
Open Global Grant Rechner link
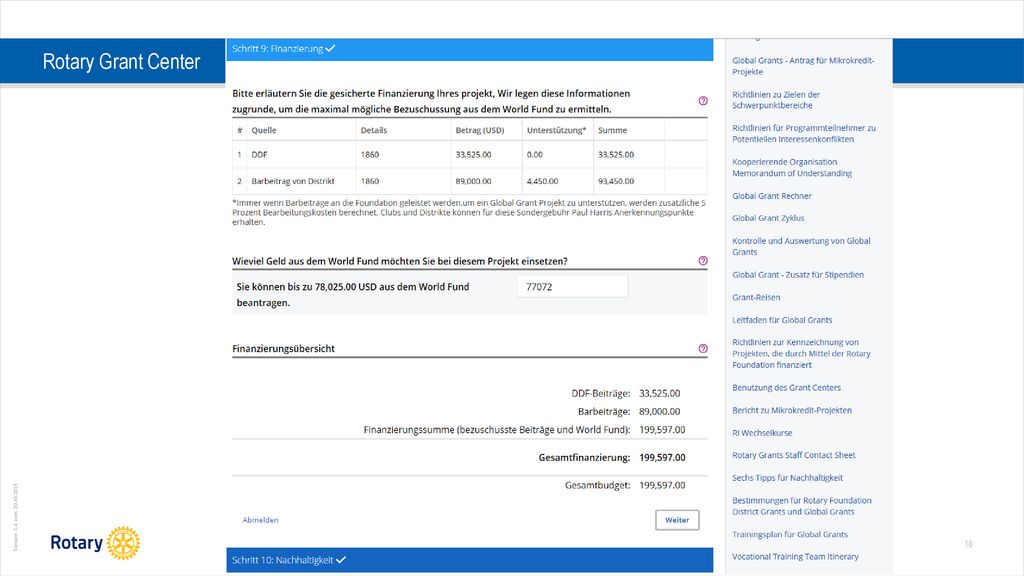(771, 196)
